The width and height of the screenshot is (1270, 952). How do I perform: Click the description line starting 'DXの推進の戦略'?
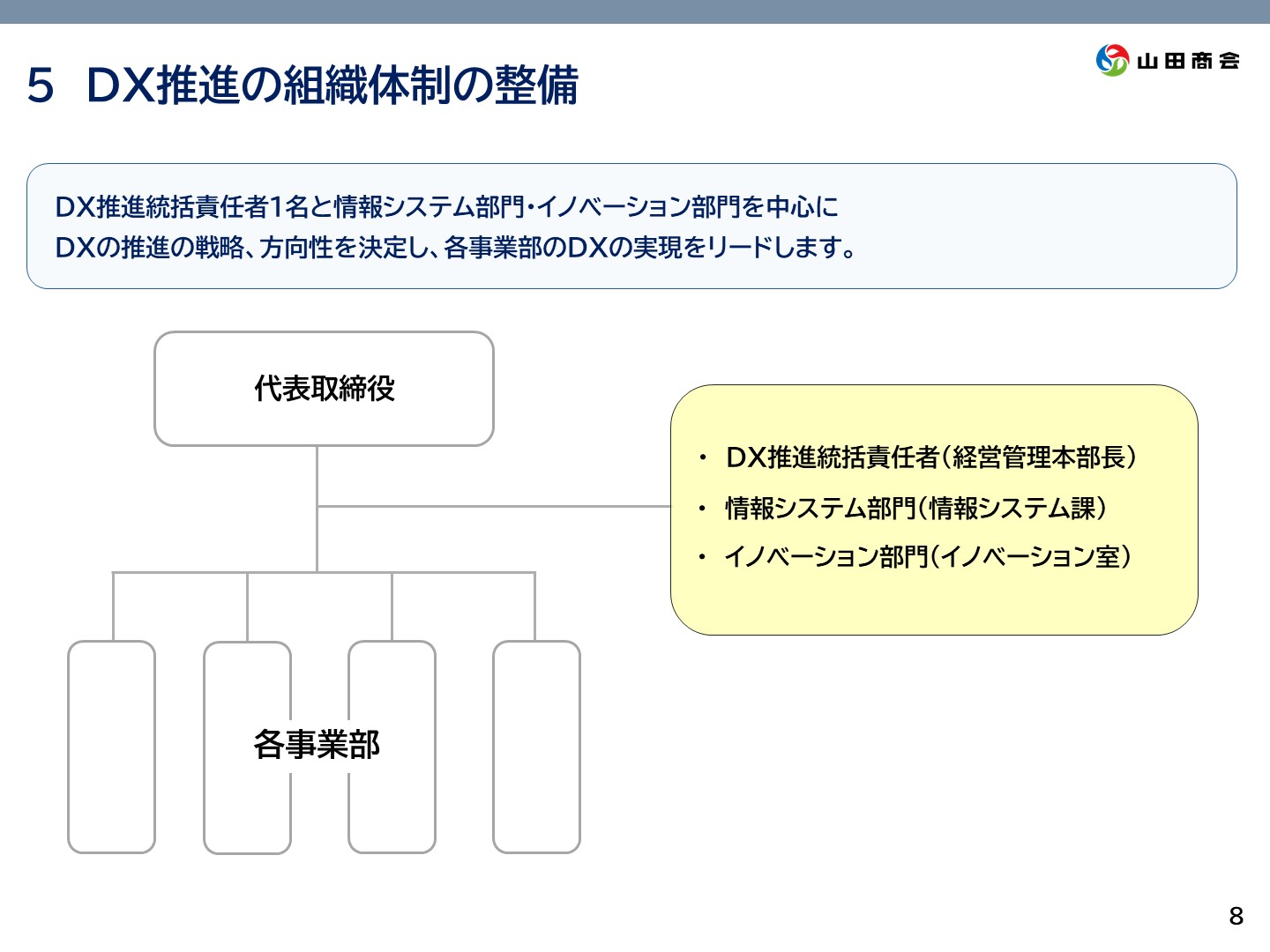click(x=456, y=248)
